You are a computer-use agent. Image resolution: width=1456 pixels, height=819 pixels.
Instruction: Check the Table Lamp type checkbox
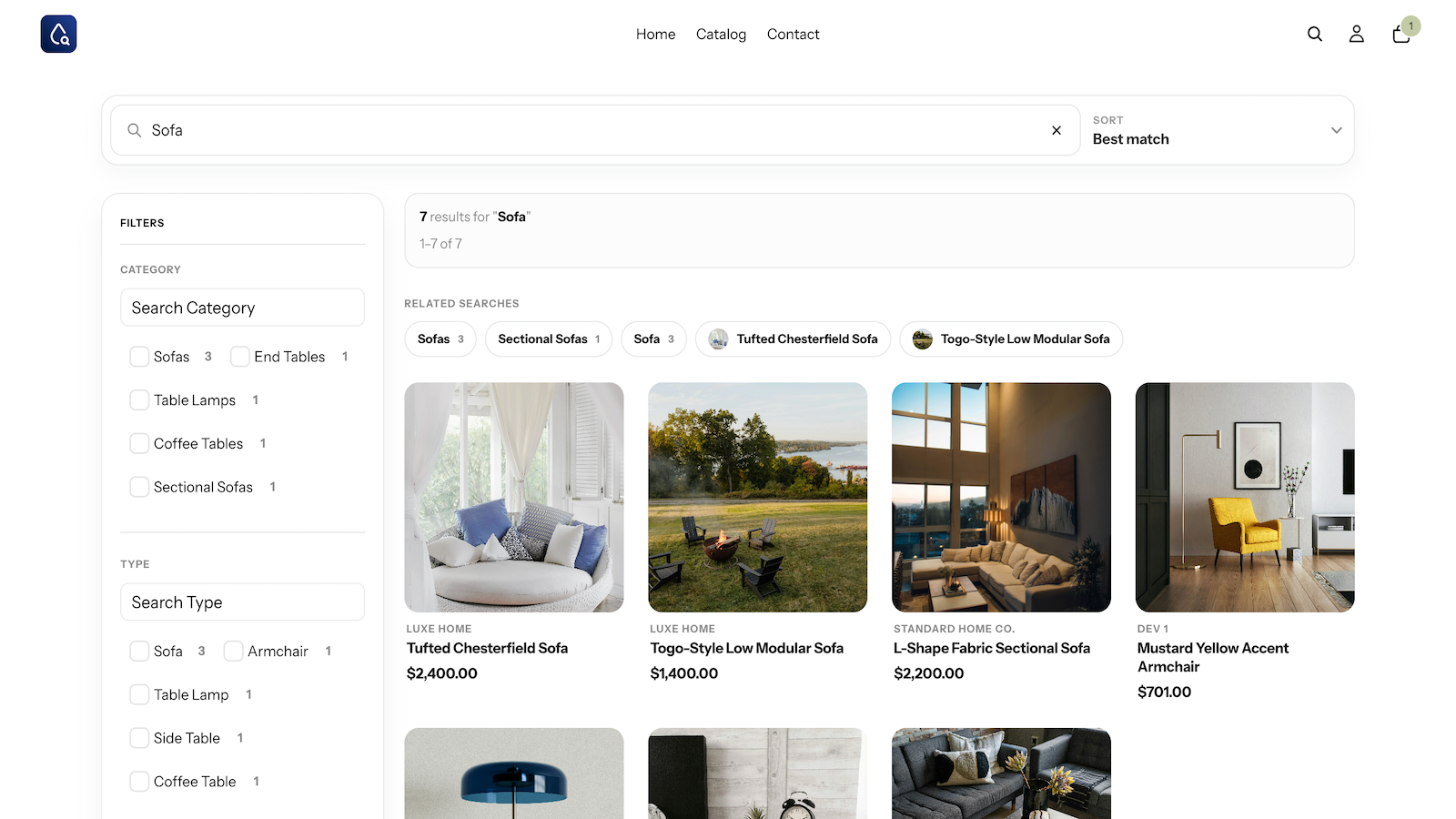(x=139, y=695)
